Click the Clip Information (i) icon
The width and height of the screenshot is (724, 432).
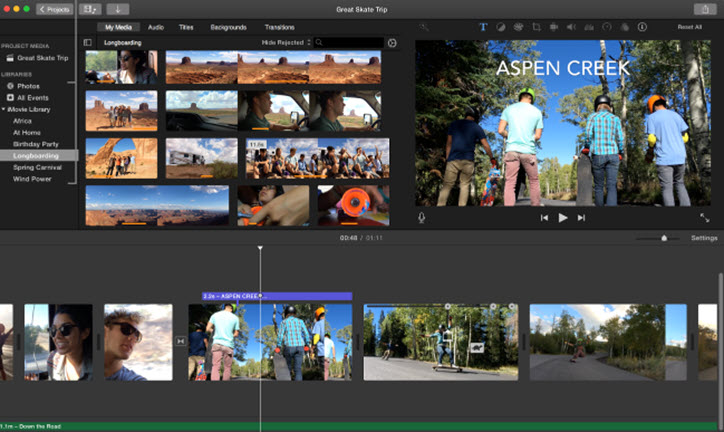click(641, 27)
